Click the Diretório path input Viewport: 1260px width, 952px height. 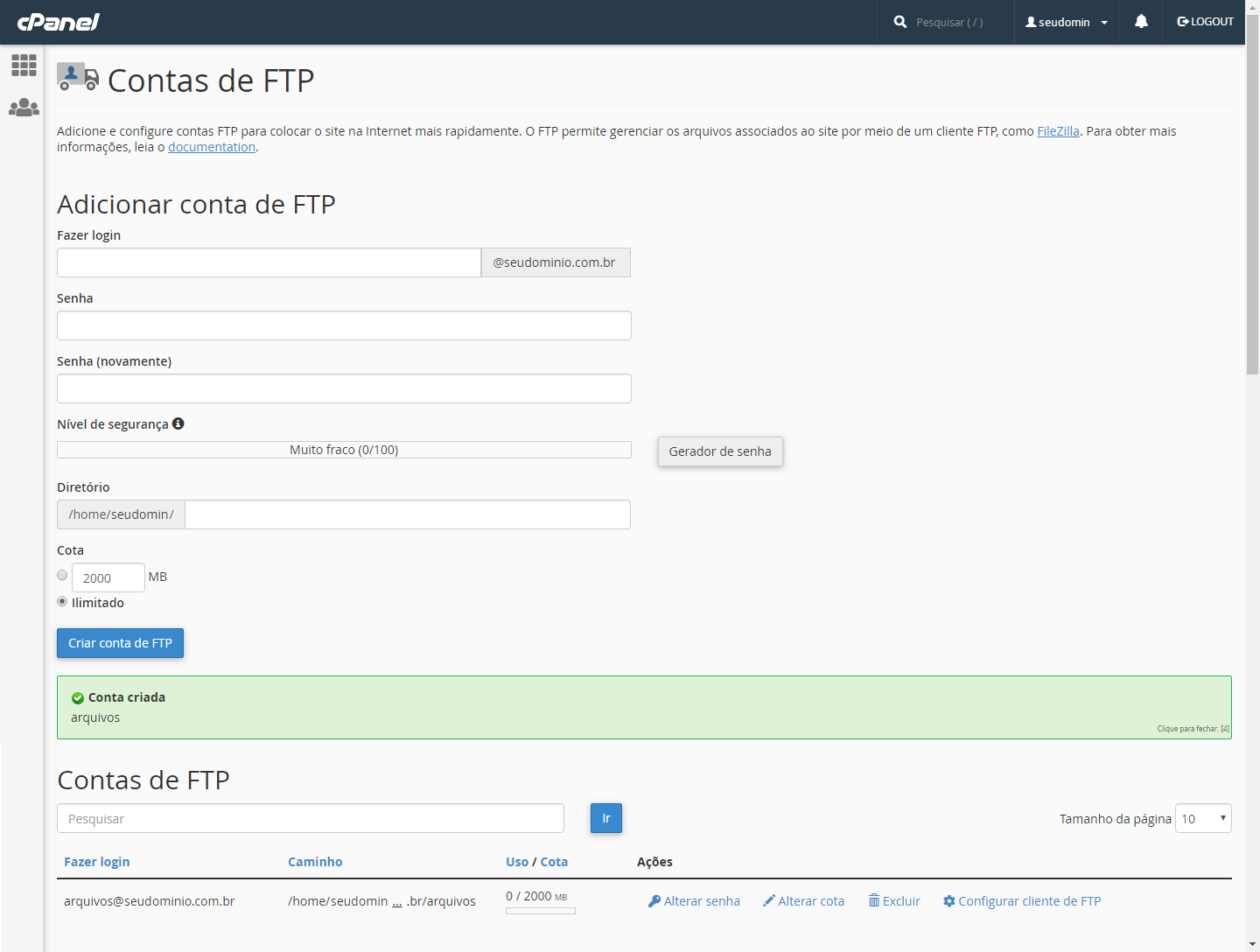pos(408,514)
